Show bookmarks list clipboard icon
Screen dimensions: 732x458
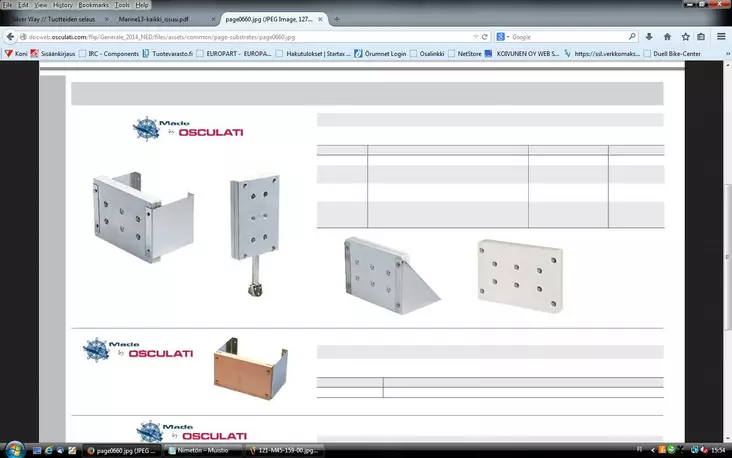701,37
